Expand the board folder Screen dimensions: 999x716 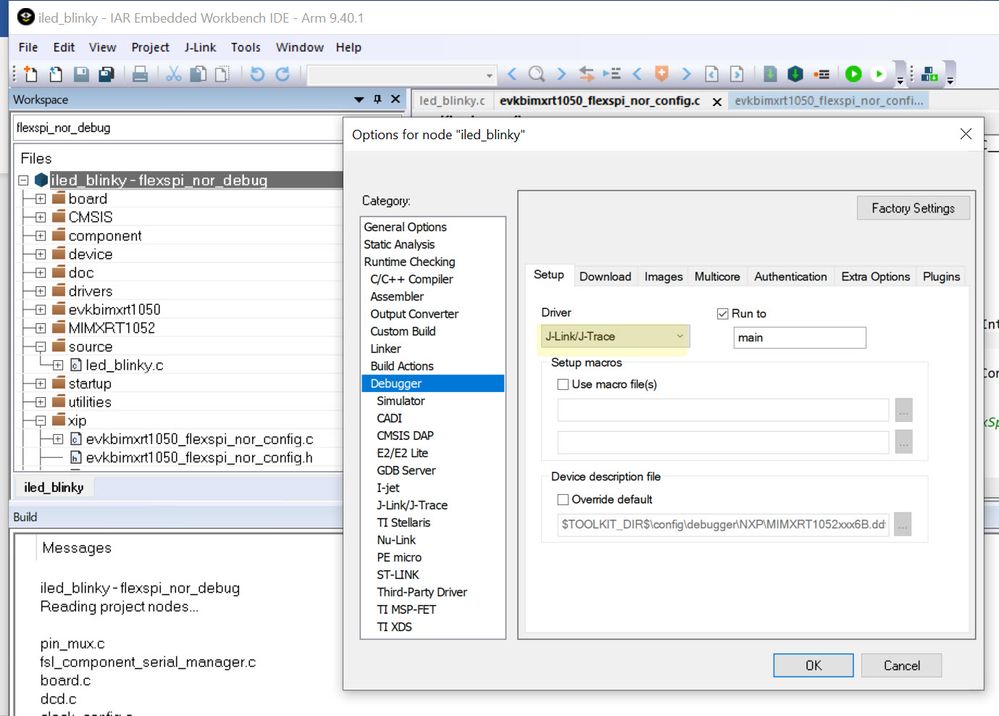(41, 199)
